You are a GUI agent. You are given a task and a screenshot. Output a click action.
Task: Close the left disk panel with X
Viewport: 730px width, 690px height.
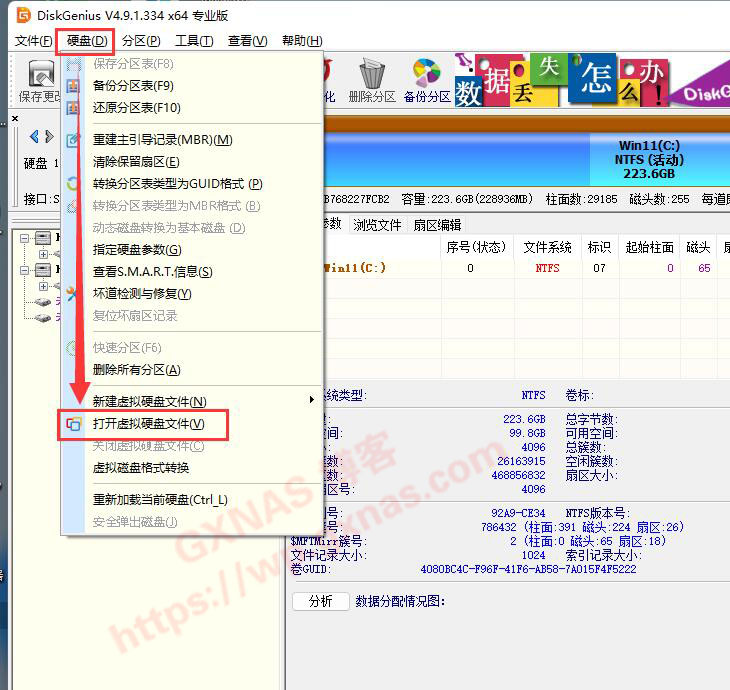(15, 119)
